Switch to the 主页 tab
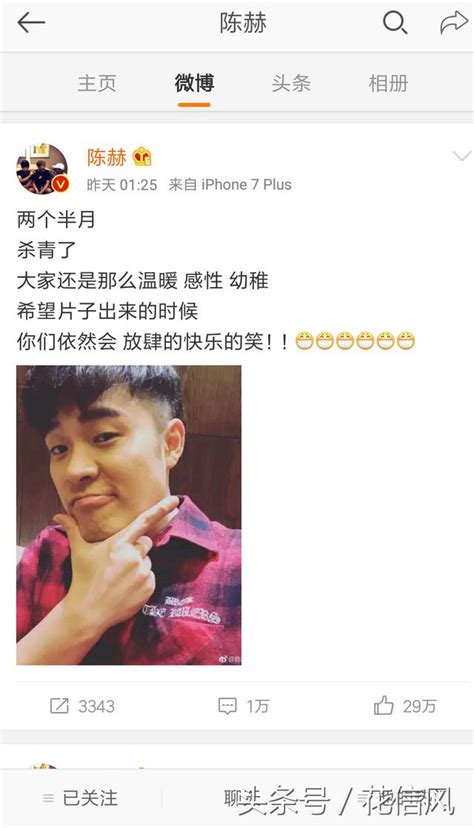The height and width of the screenshot is (828, 474). (97, 83)
